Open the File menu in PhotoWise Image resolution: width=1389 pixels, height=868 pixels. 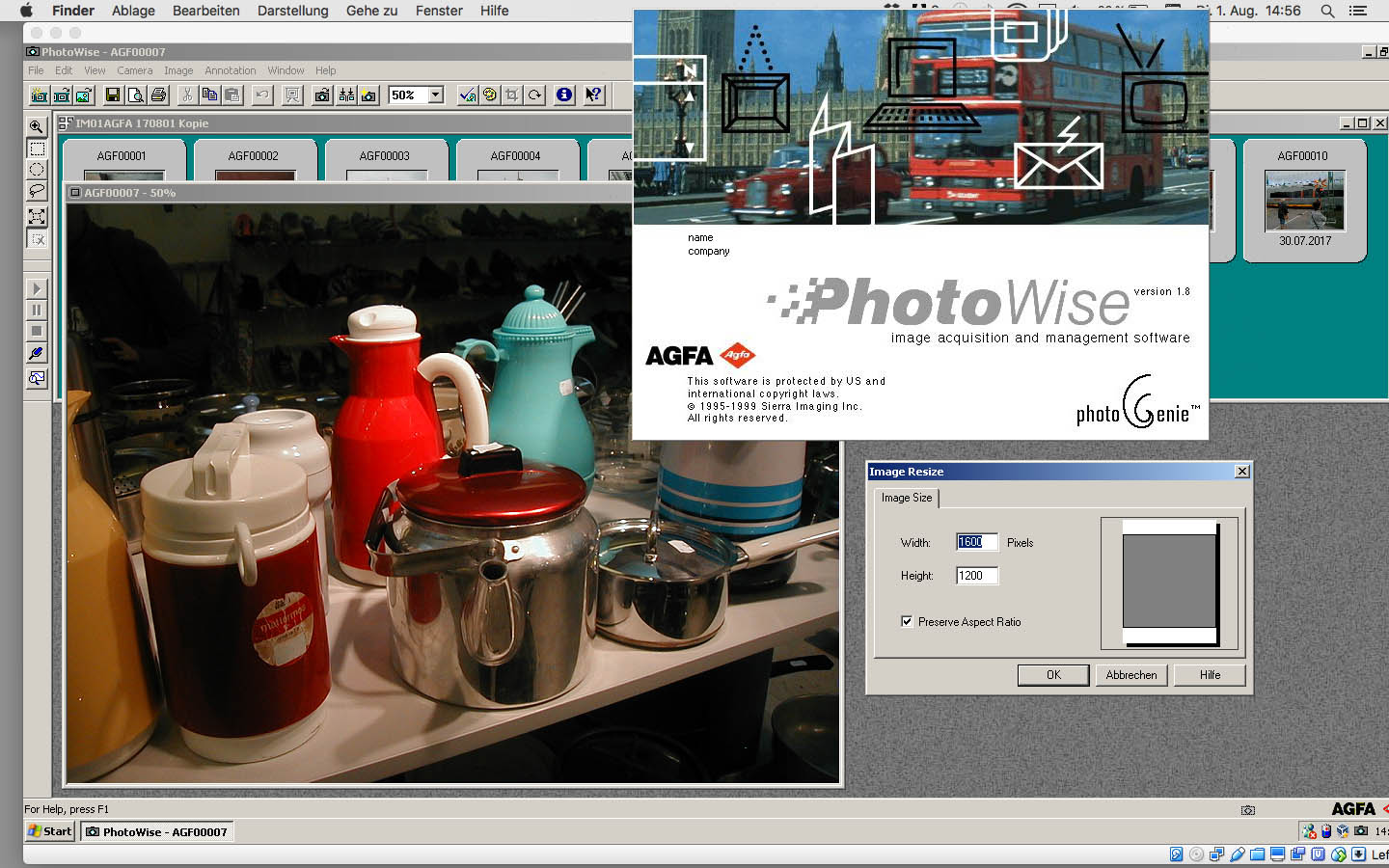coord(36,70)
